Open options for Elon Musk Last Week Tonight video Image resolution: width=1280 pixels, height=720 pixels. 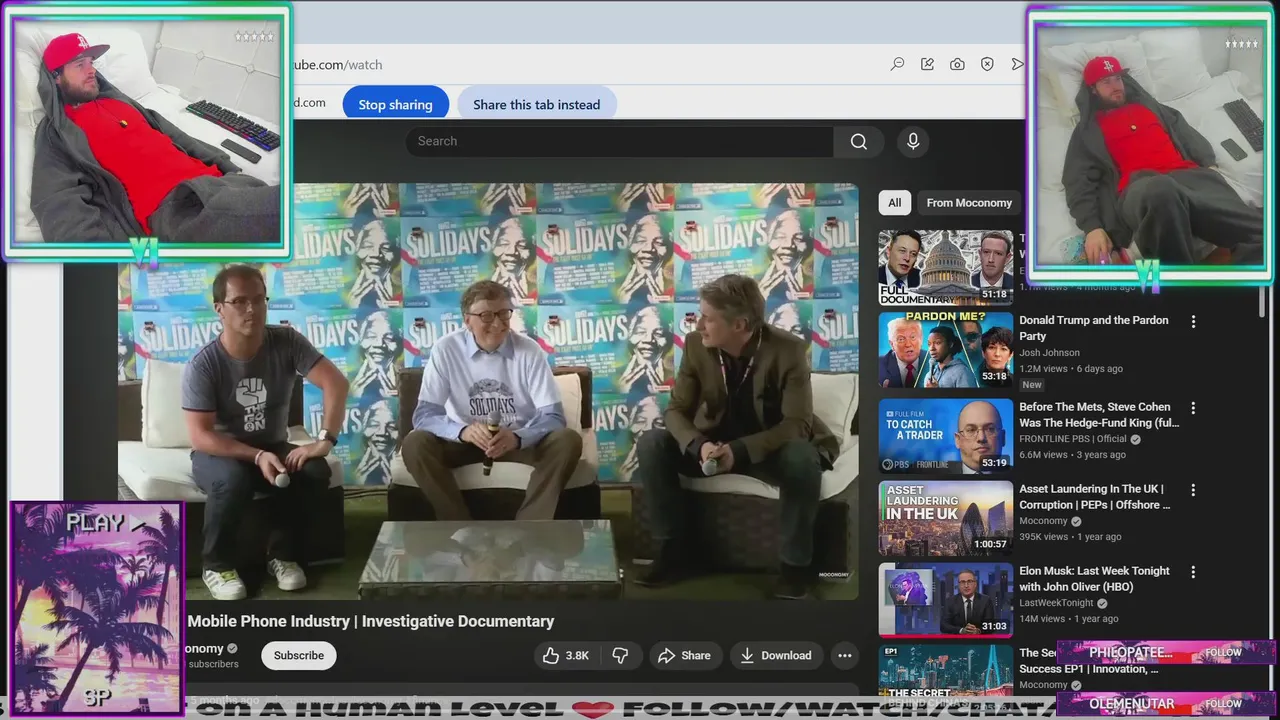click(1193, 572)
